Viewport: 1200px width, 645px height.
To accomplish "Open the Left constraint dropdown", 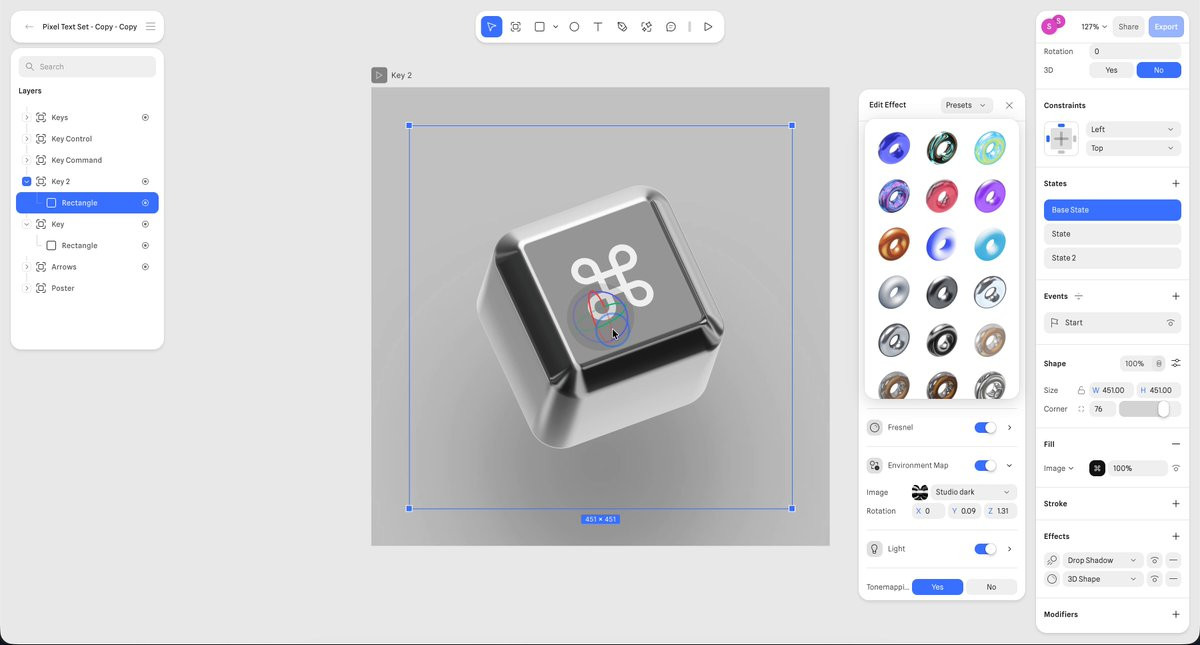I will (1133, 129).
